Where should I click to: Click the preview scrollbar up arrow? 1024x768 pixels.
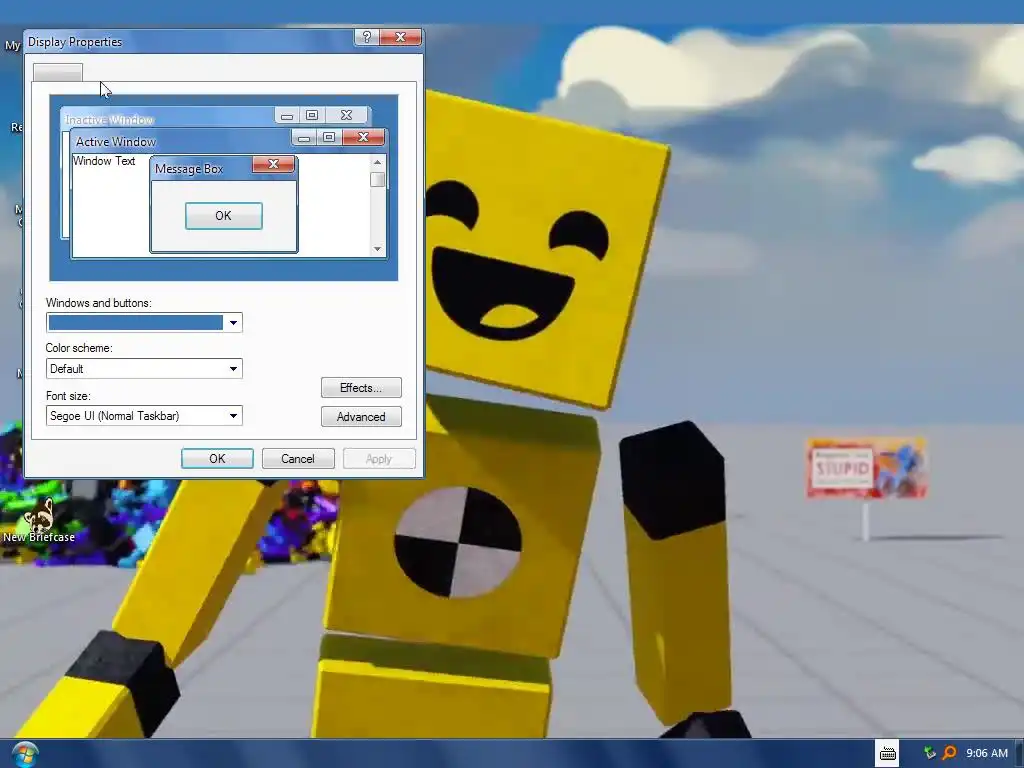point(377,161)
